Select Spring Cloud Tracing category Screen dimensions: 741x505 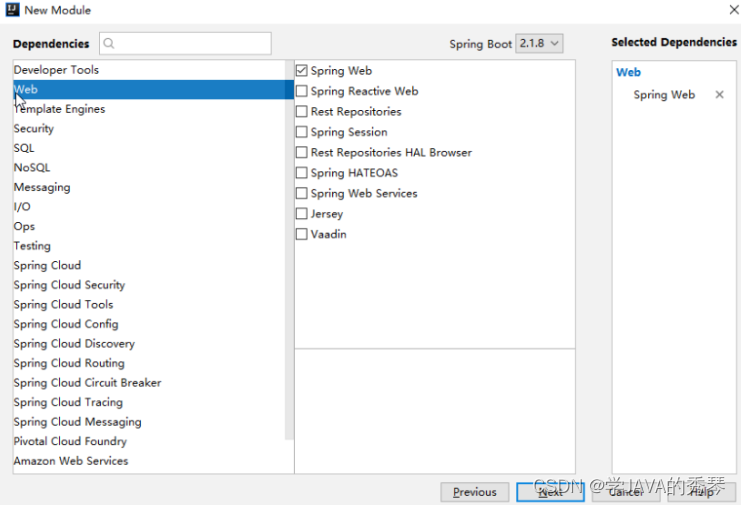click(x=149, y=402)
